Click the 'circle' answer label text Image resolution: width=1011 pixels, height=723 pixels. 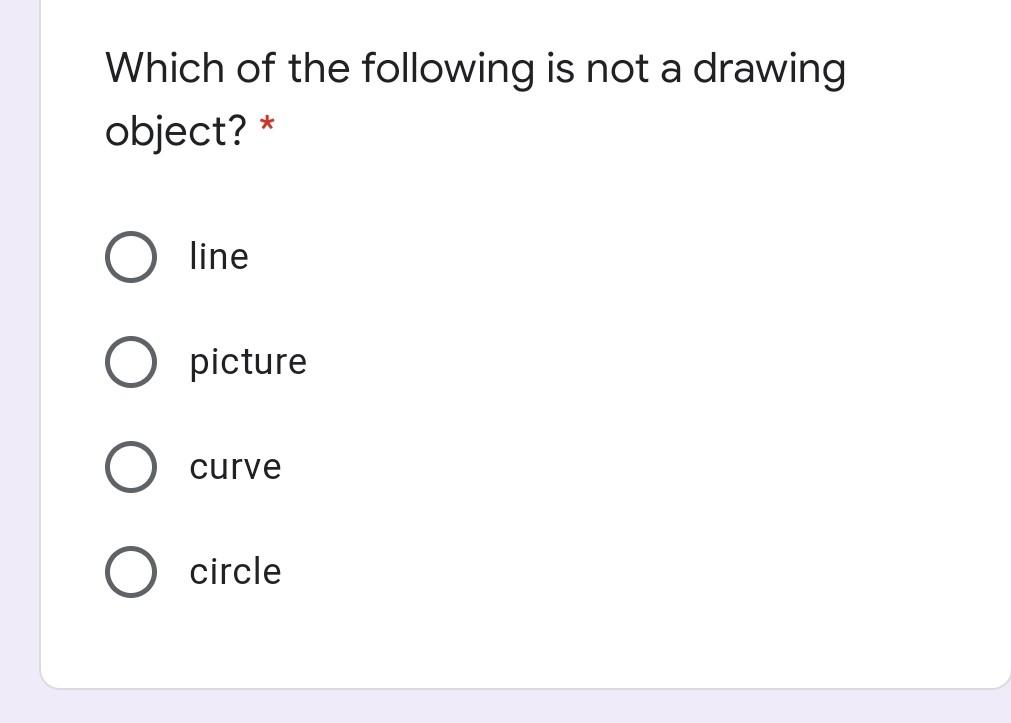[x=235, y=571]
